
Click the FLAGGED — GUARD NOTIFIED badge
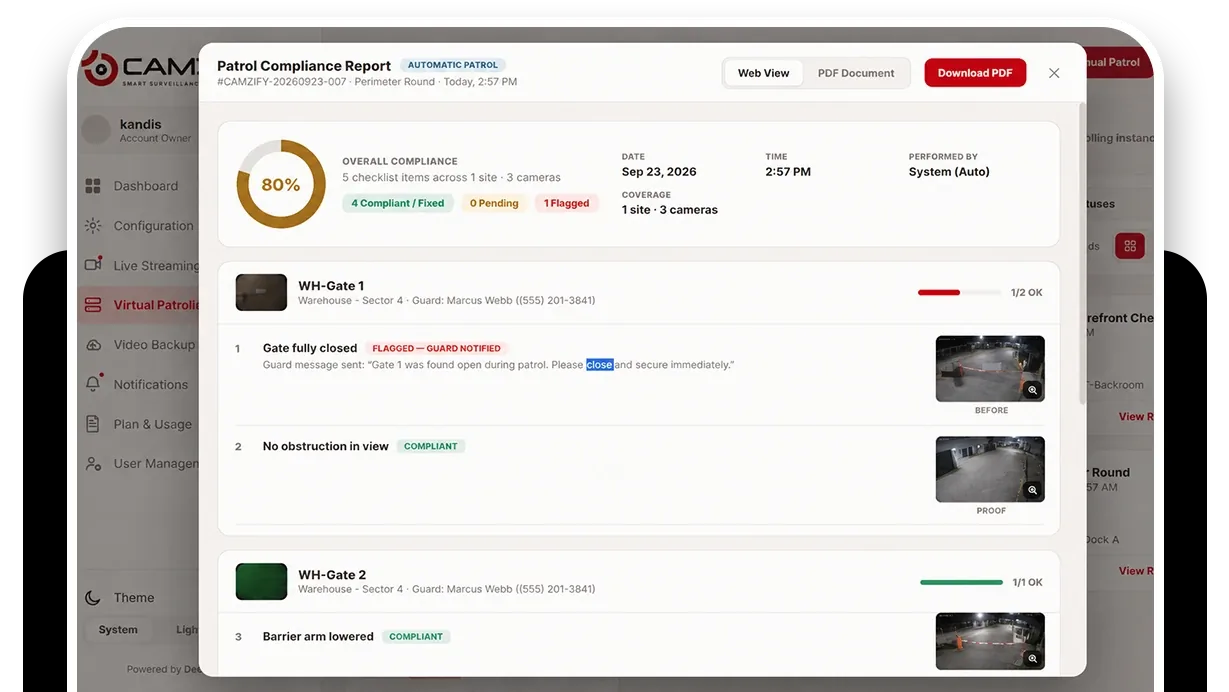[x=437, y=348]
